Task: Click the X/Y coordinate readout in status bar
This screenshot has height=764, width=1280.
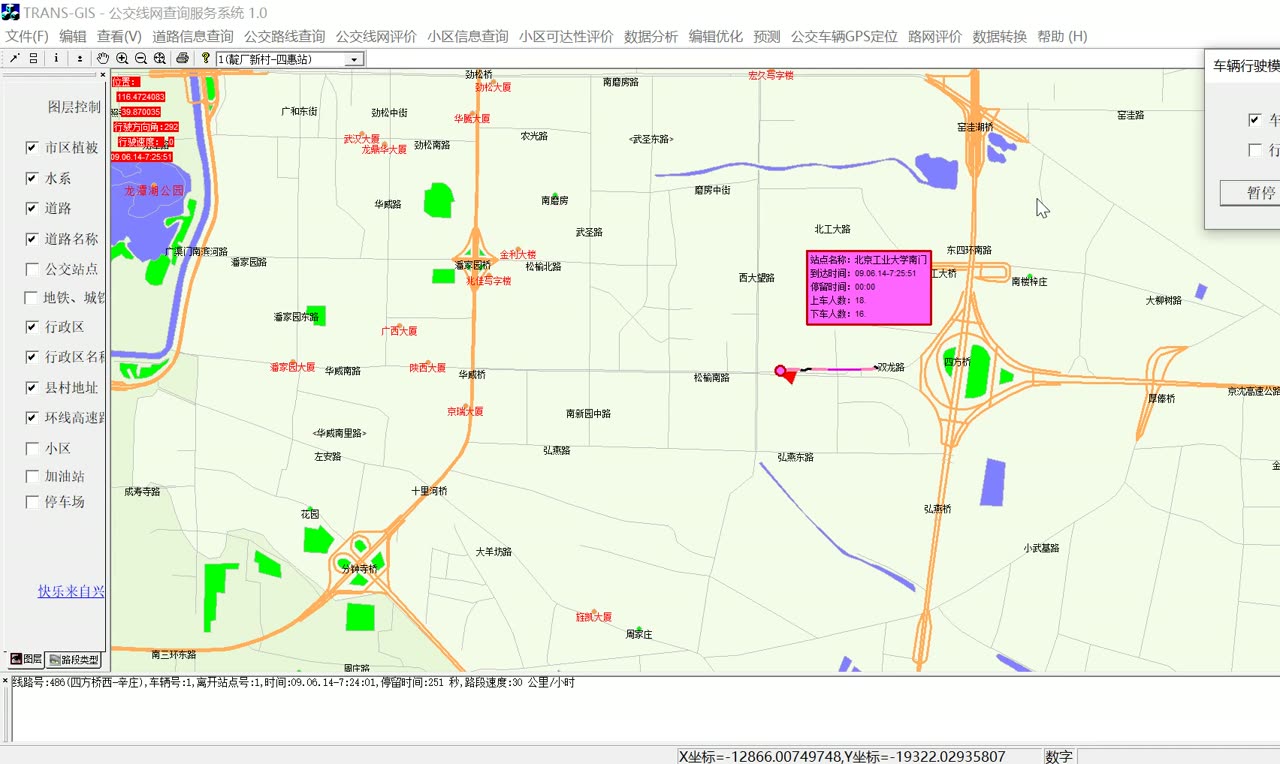Action: [x=842, y=757]
